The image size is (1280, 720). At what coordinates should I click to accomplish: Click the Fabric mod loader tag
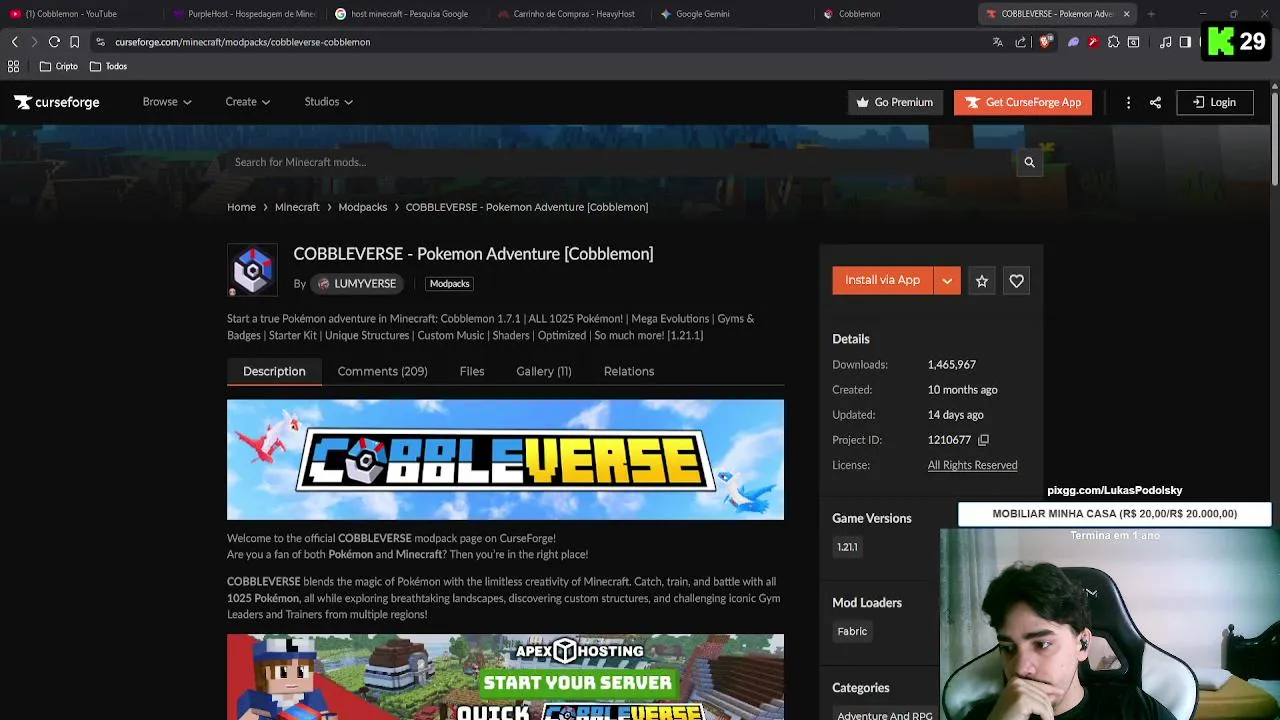pyautogui.click(x=852, y=631)
